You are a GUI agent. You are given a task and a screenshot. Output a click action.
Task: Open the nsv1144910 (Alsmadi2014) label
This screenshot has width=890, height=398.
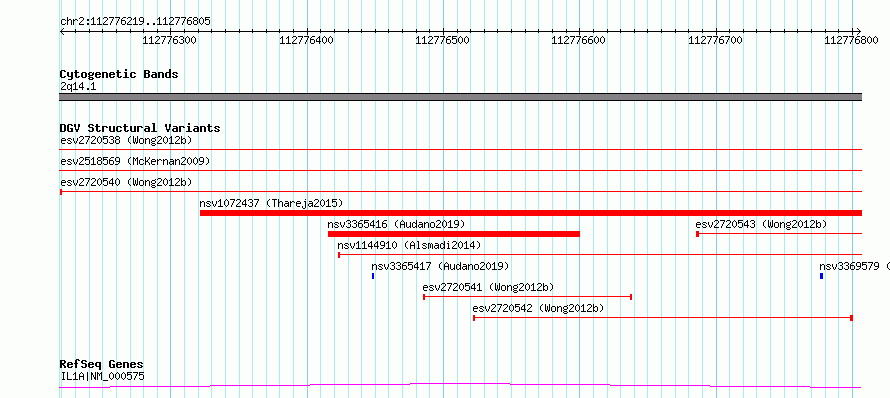(409, 245)
